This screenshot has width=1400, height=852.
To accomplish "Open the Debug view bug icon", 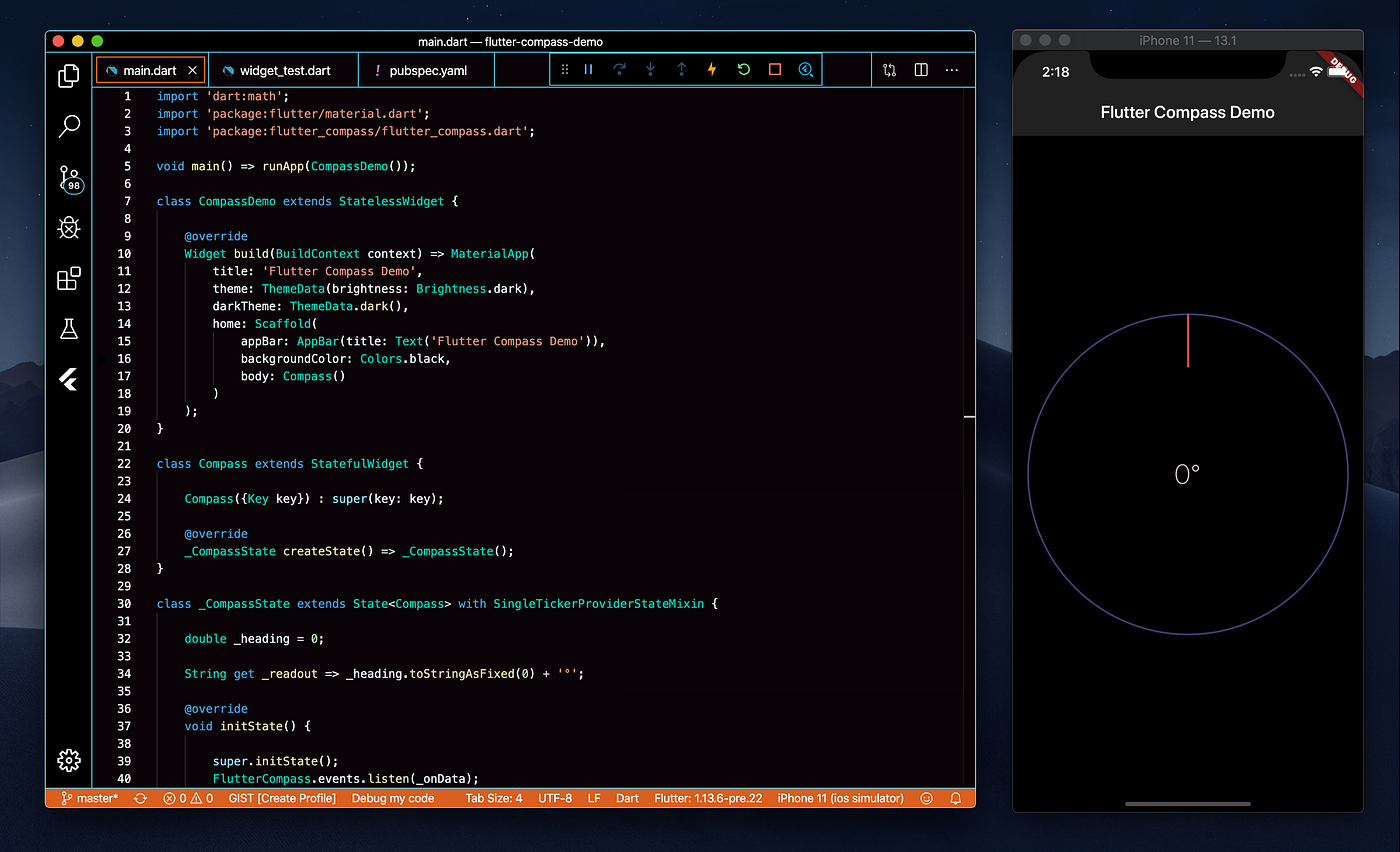I will pos(69,228).
